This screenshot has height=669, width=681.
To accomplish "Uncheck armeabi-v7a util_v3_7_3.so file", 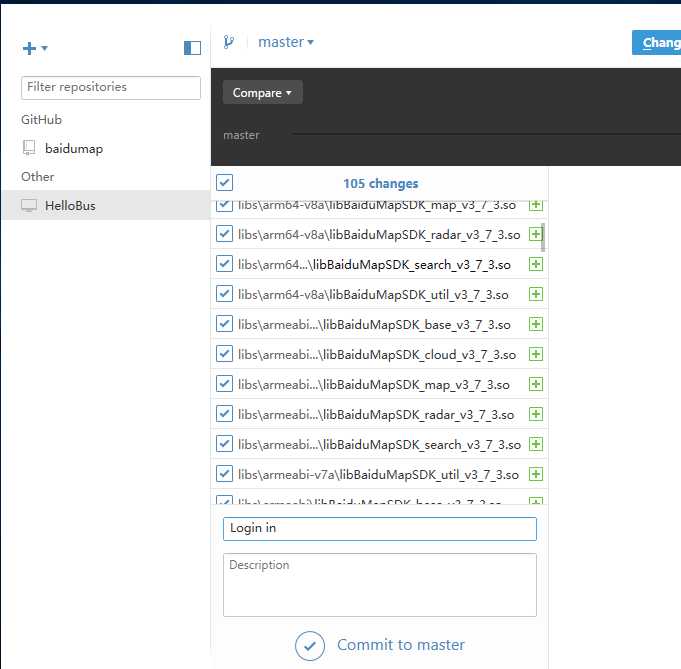I will point(225,474).
